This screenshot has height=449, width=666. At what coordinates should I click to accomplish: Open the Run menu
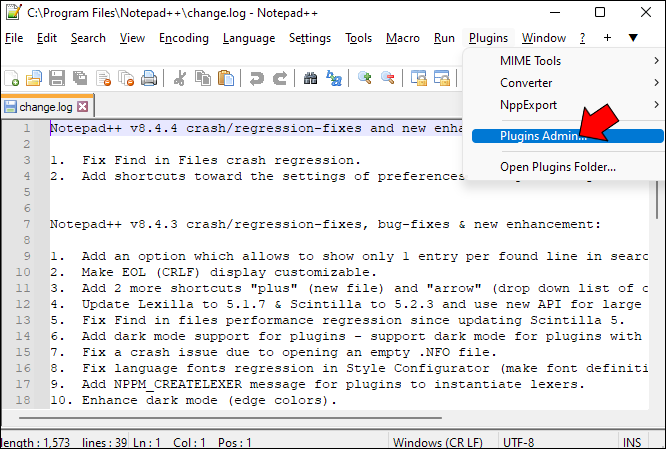point(444,38)
